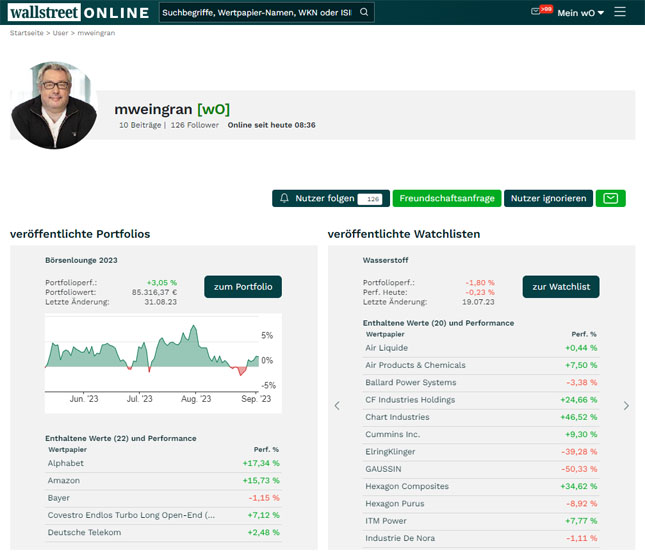Click the Wasserstoff watchlist title
This screenshot has width=645, height=555.
pyautogui.click(x=385, y=260)
